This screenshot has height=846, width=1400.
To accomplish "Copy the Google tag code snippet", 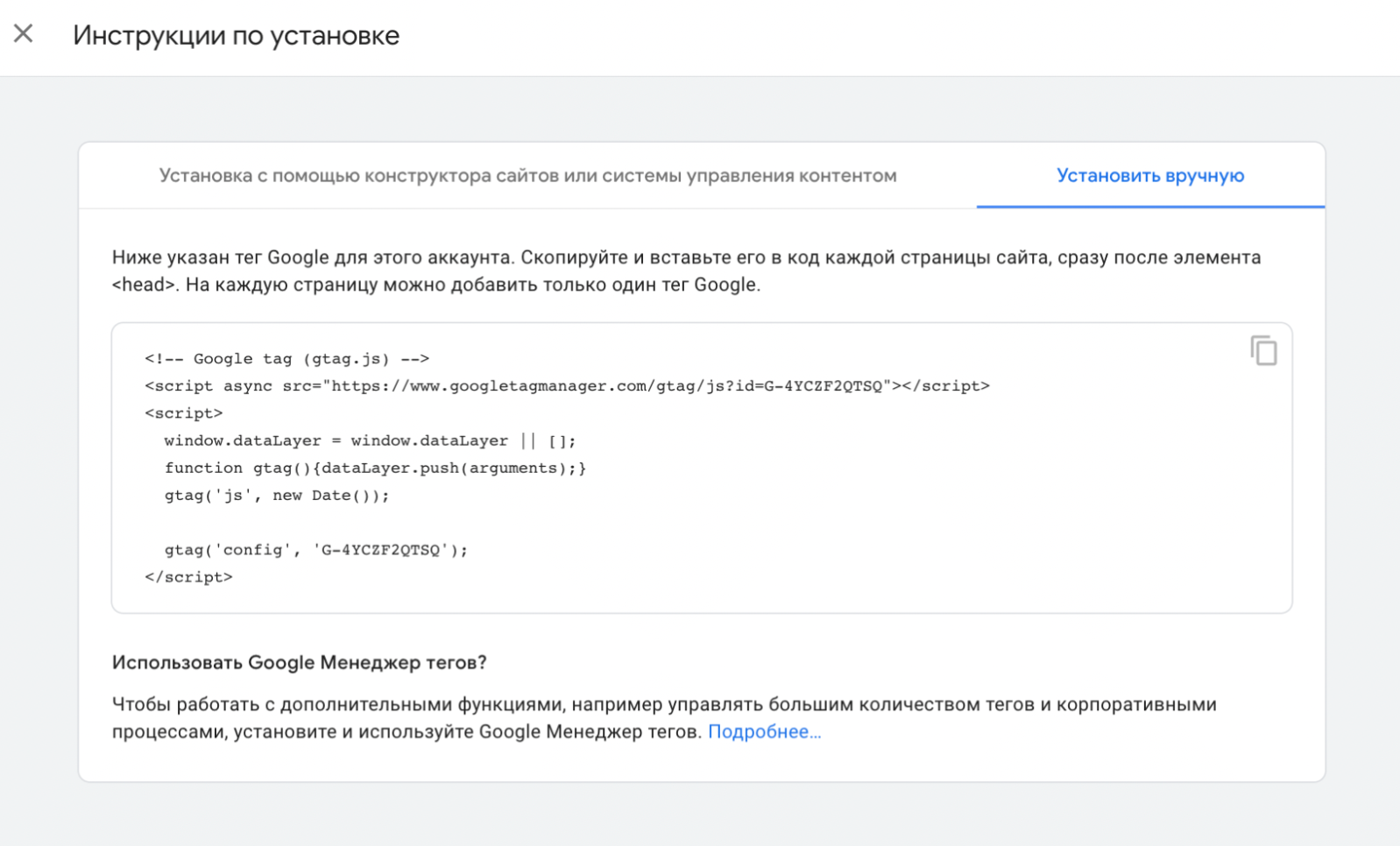I will tap(1262, 350).
